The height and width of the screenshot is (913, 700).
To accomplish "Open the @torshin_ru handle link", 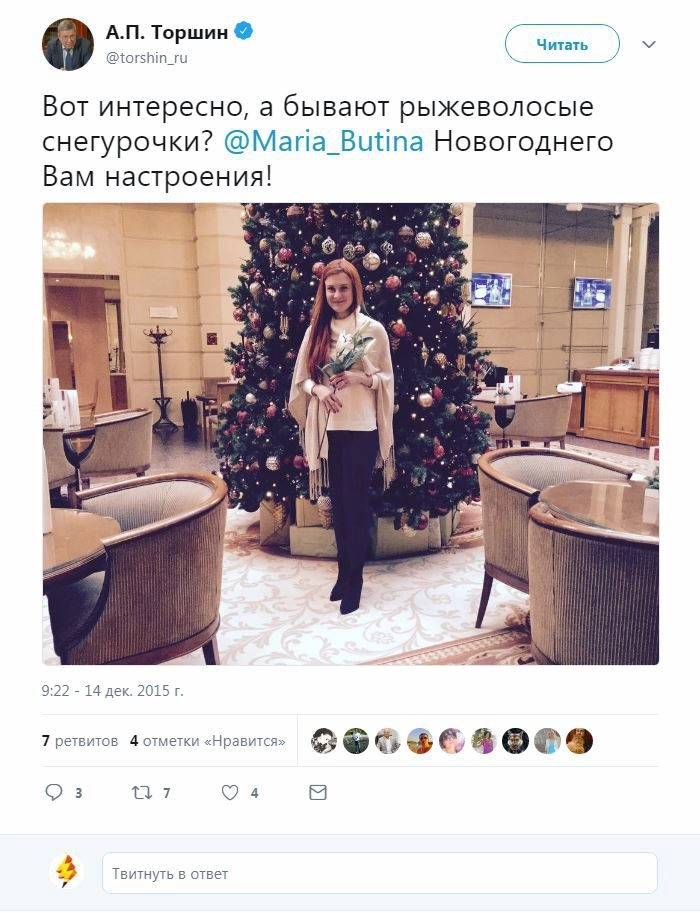I will 147,58.
